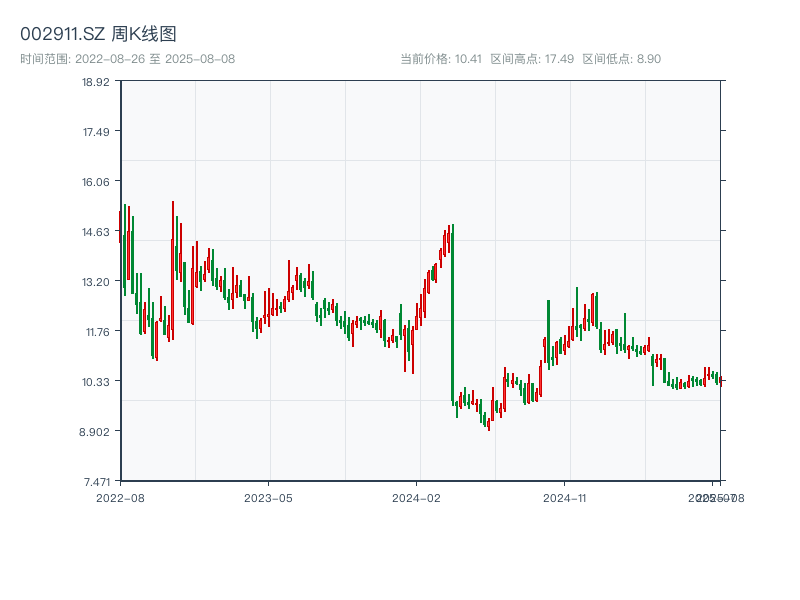The height and width of the screenshot is (600, 800).
Task: Click y-axis label 8.902
Action: (94, 432)
